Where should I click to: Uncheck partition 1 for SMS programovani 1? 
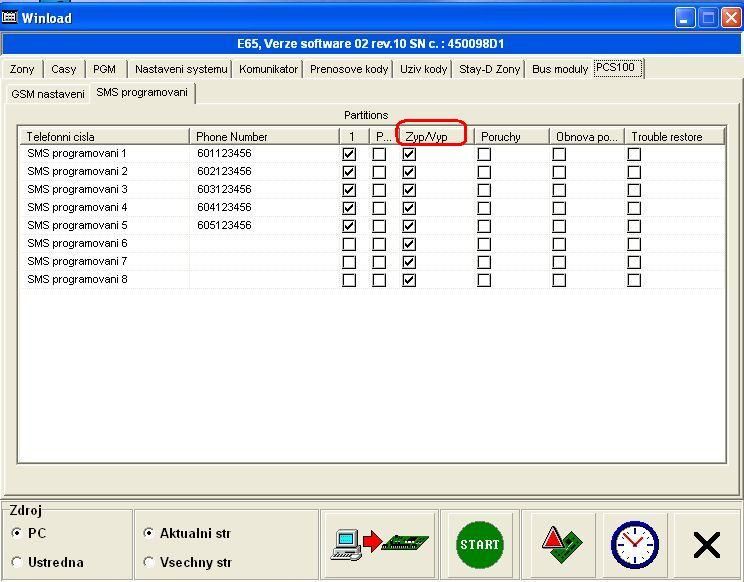(349, 155)
